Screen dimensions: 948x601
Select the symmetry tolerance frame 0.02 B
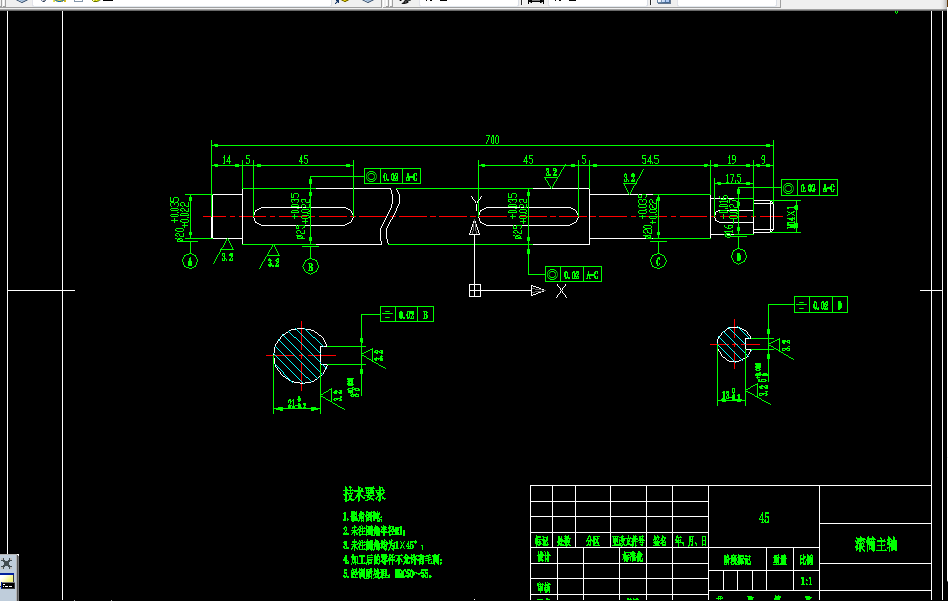coord(406,314)
